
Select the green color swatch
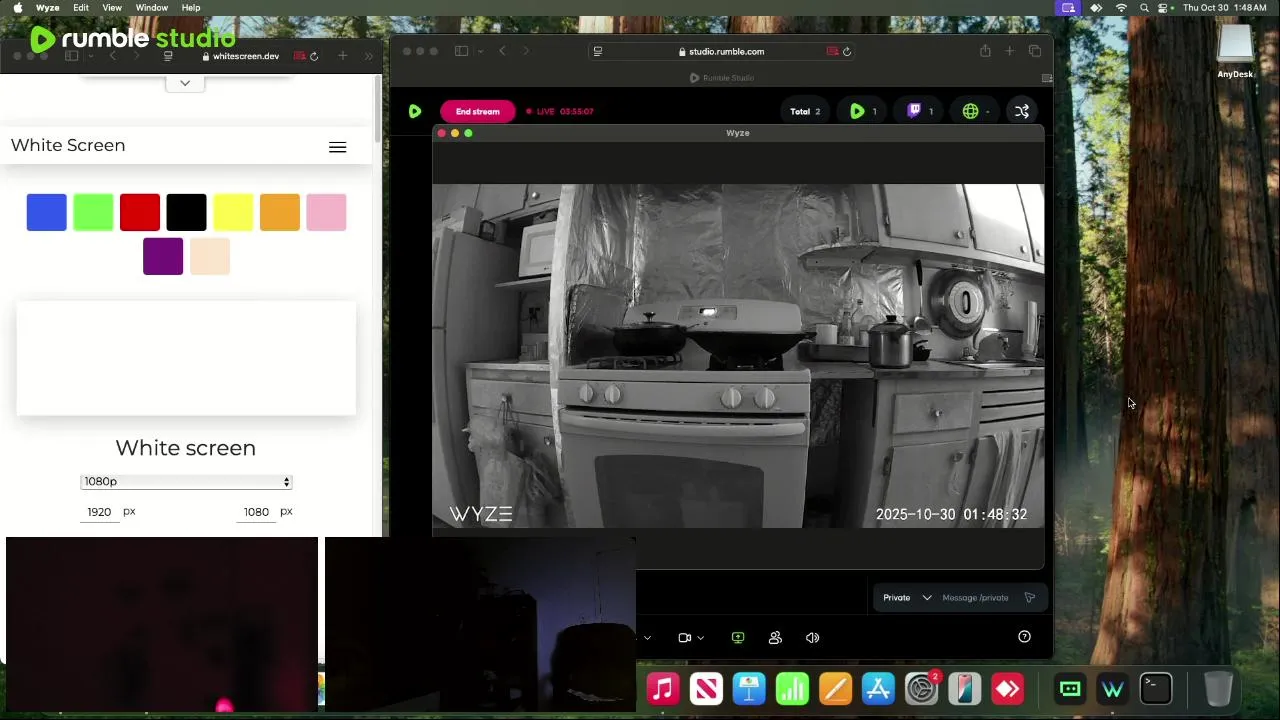[93, 212]
